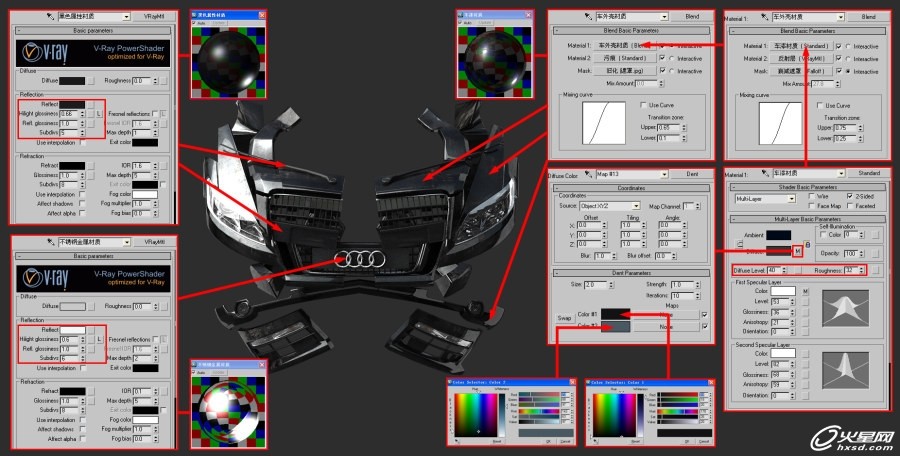Click L lock beside Hilight glossiness 0.66
Image resolution: width=900 pixels, height=456 pixels.
click(99, 114)
